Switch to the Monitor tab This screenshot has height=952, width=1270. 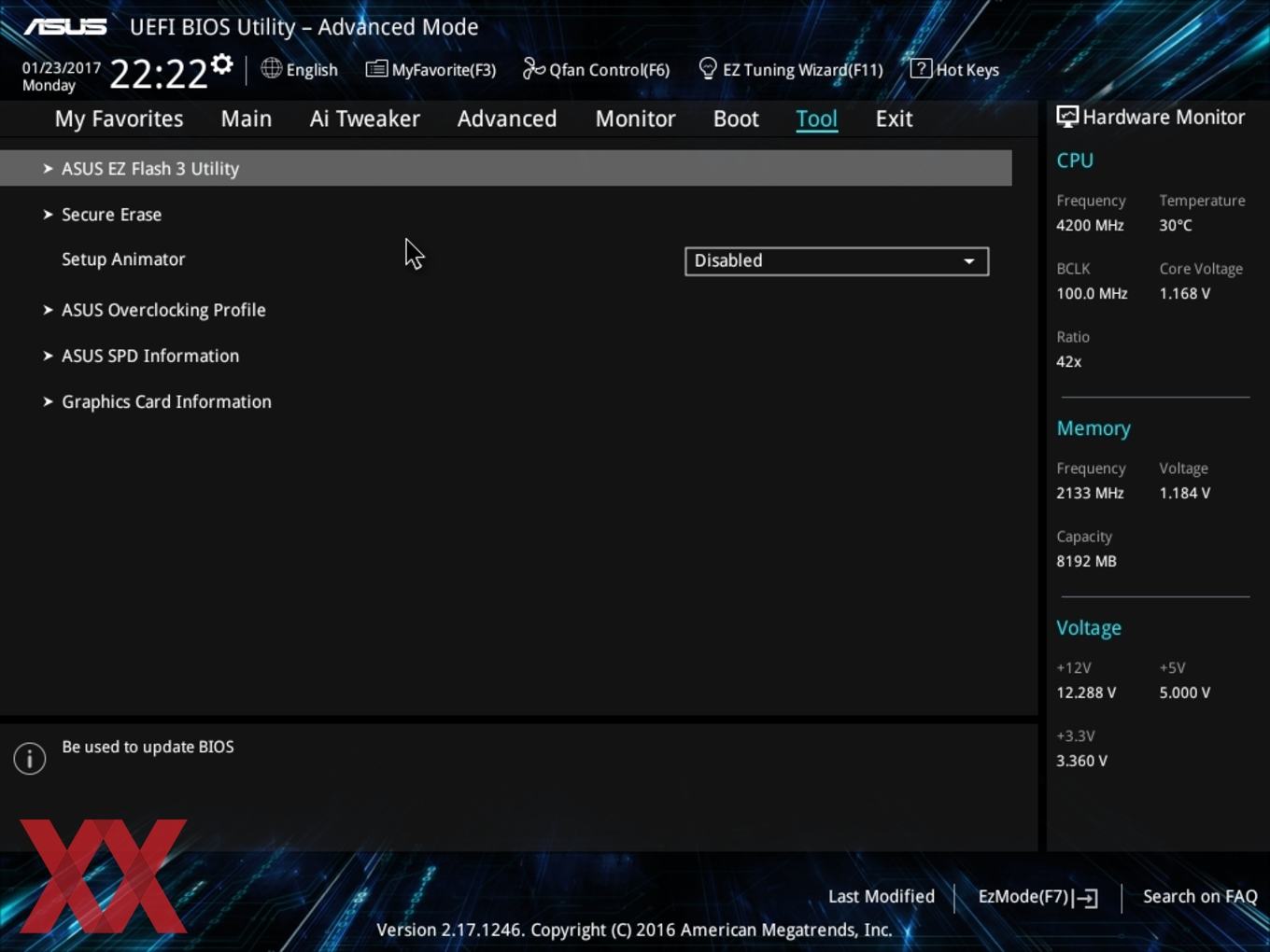point(635,119)
